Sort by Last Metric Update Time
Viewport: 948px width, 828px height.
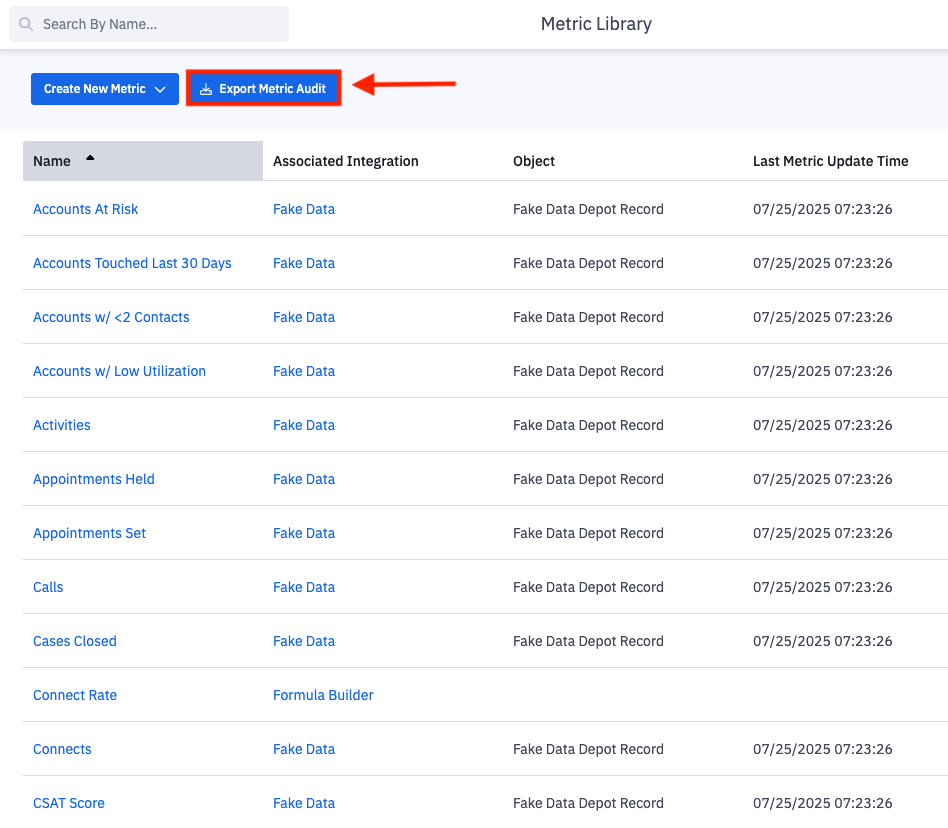tap(831, 161)
